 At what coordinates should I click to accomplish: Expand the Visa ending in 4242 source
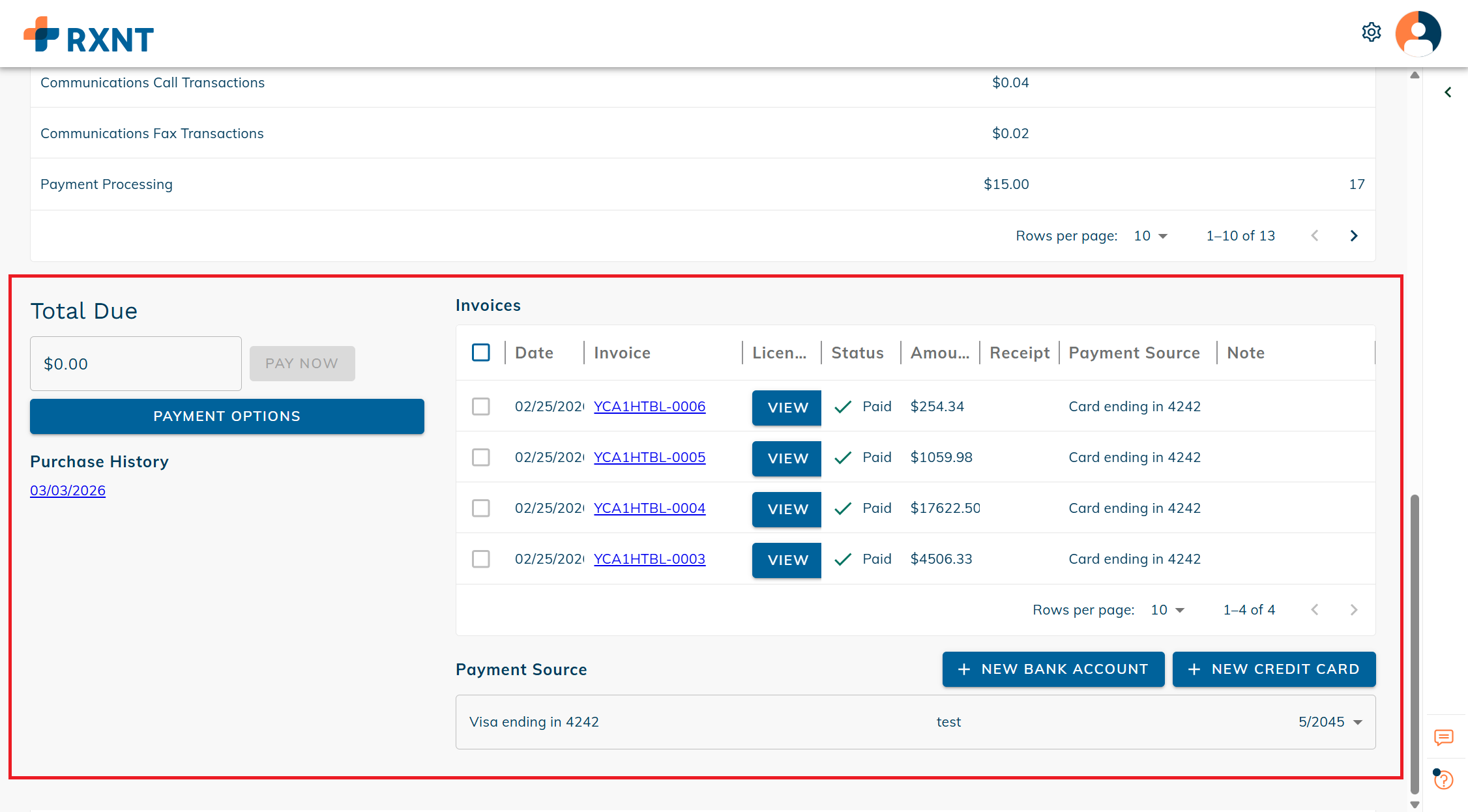pos(1358,722)
